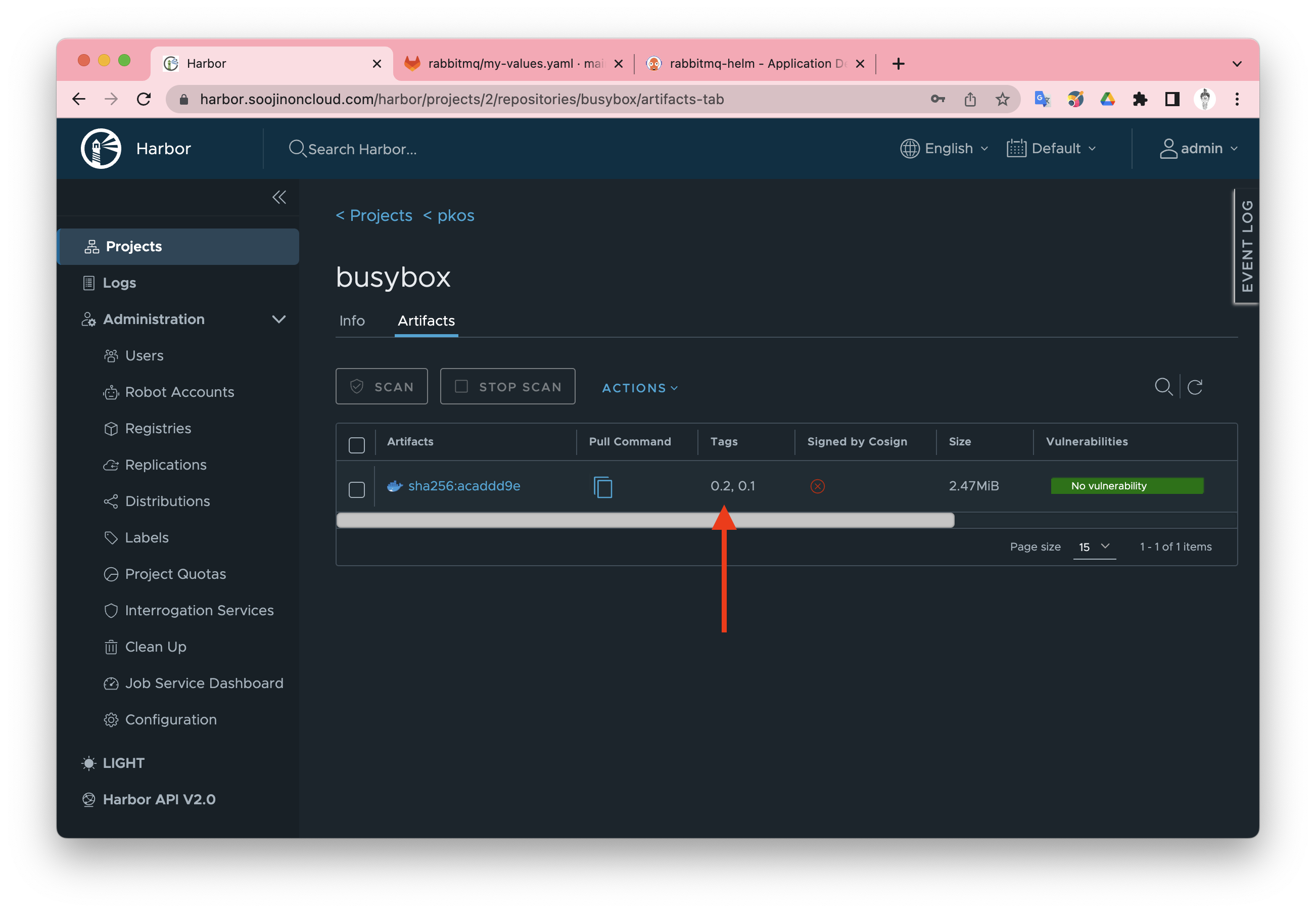Collapse the left sidebar navigation
Viewport: 1316px width, 913px height.
(278, 197)
